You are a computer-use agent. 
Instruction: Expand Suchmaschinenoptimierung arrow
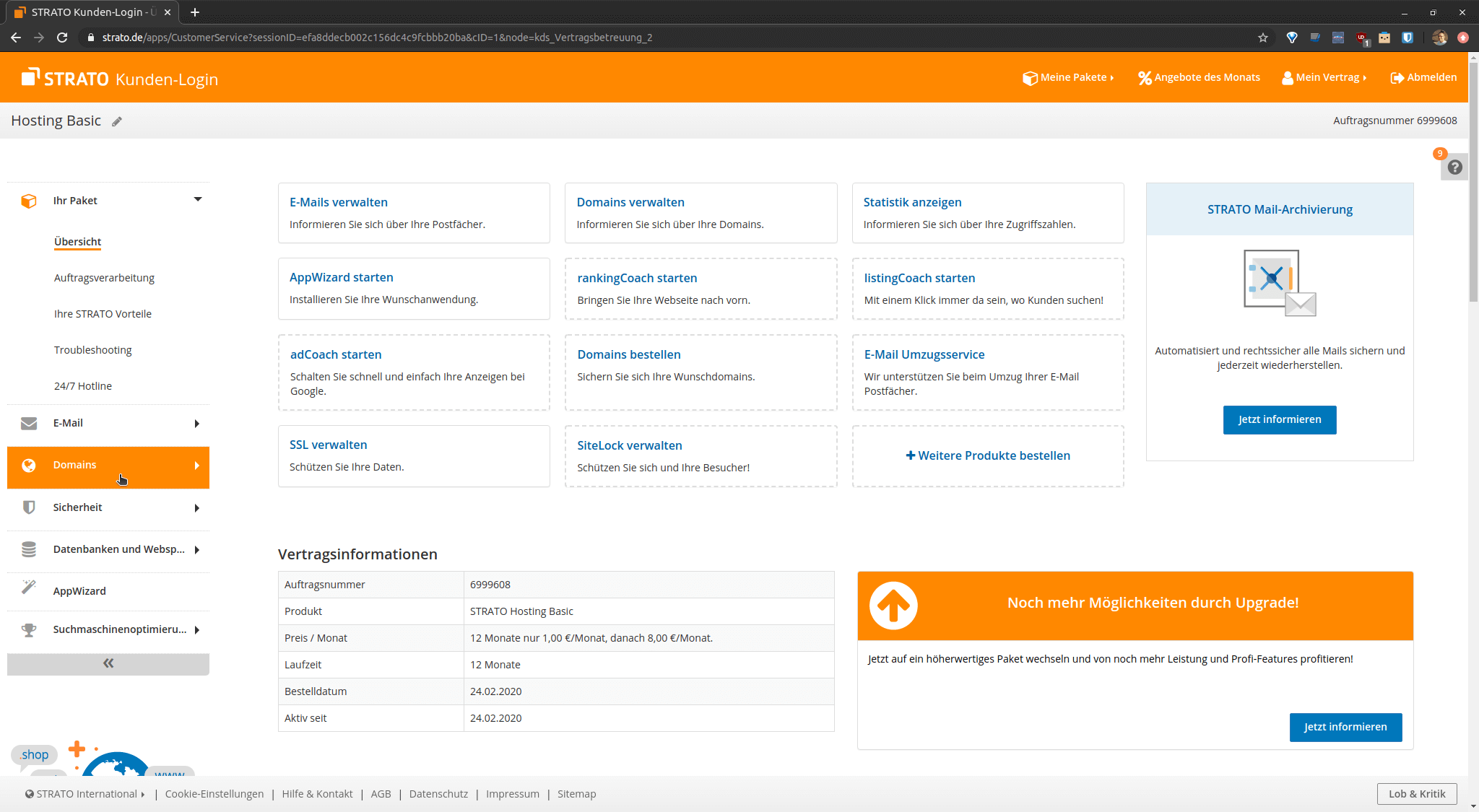click(196, 630)
